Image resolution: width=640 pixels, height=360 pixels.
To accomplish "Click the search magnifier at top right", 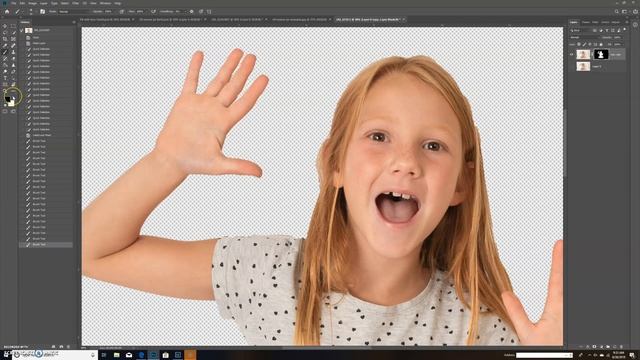I will click(x=617, y=11).
